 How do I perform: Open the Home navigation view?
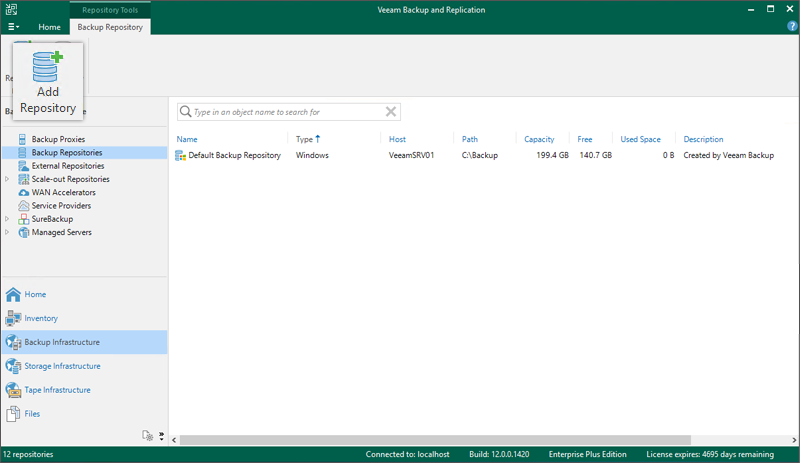(84, 294)
